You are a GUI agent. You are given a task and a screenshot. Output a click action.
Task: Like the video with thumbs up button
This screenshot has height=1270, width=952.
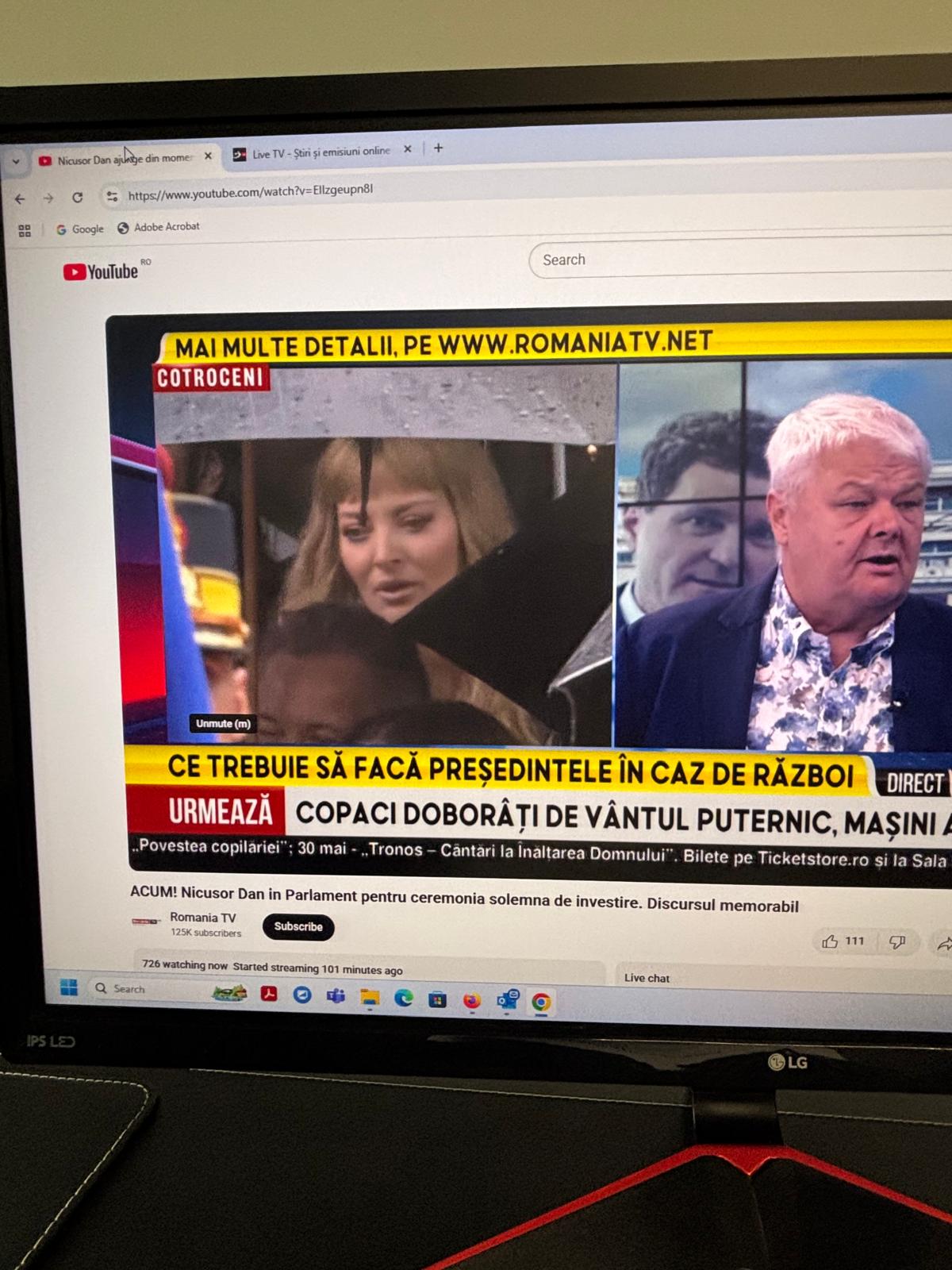[x=830, y=941]
